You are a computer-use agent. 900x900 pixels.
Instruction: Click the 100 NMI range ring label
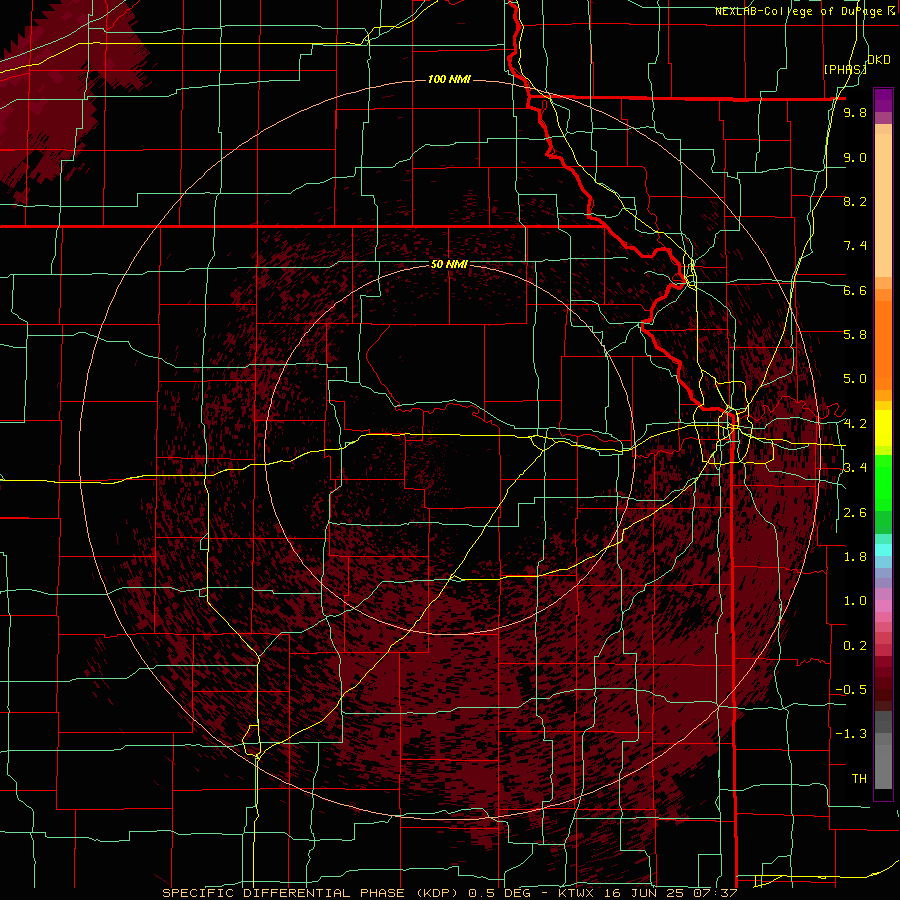point(449,79)
